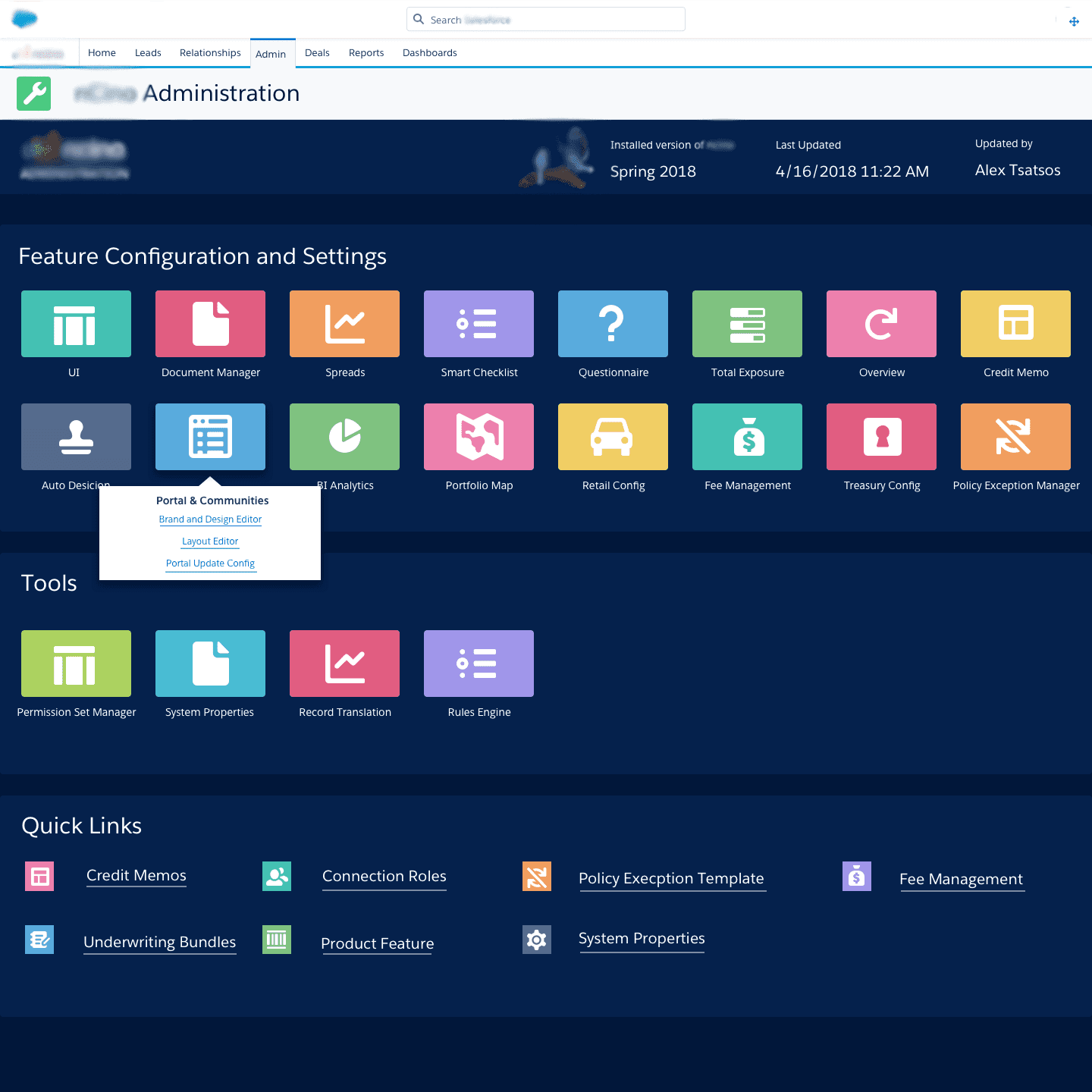Launch the Permission Set Manager tool
The width and height of the screenshot is (1092, 1092).
[76, 664]
